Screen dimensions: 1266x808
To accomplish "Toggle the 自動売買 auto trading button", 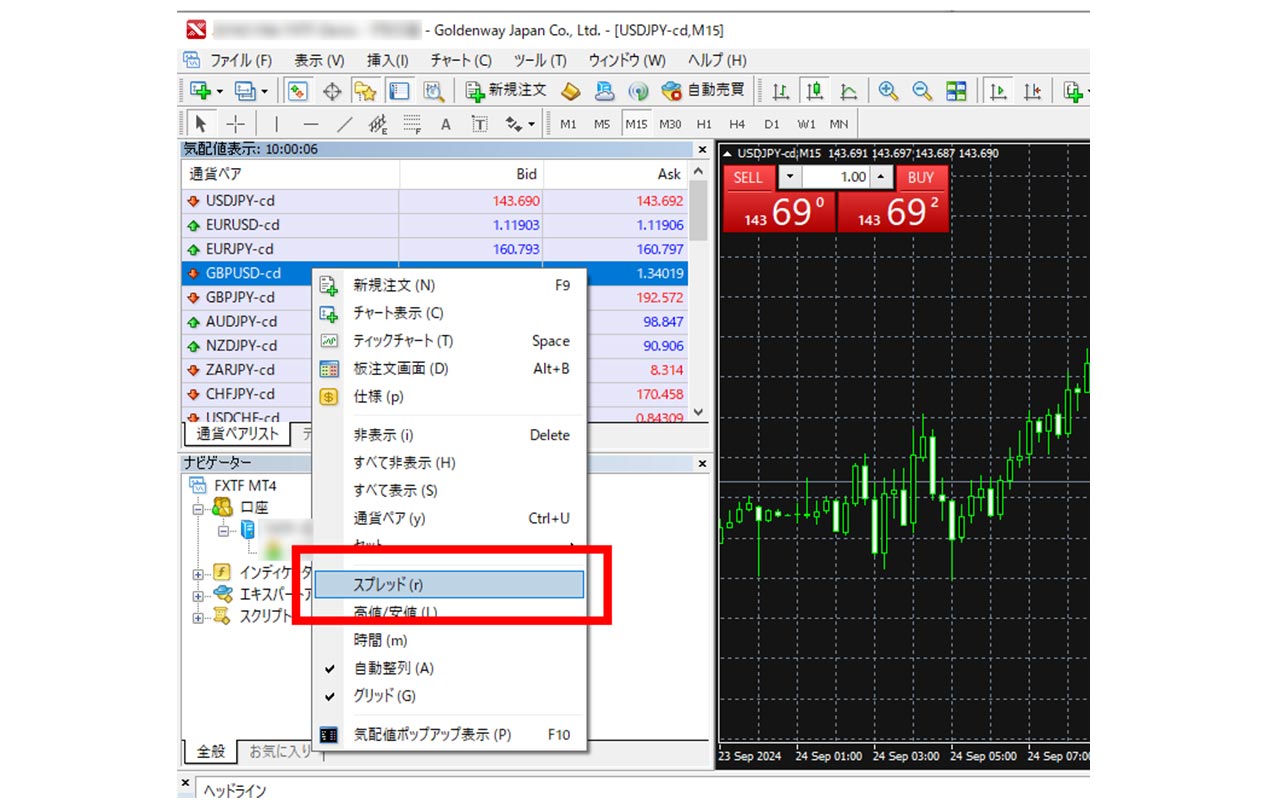I will click(704, 91).
